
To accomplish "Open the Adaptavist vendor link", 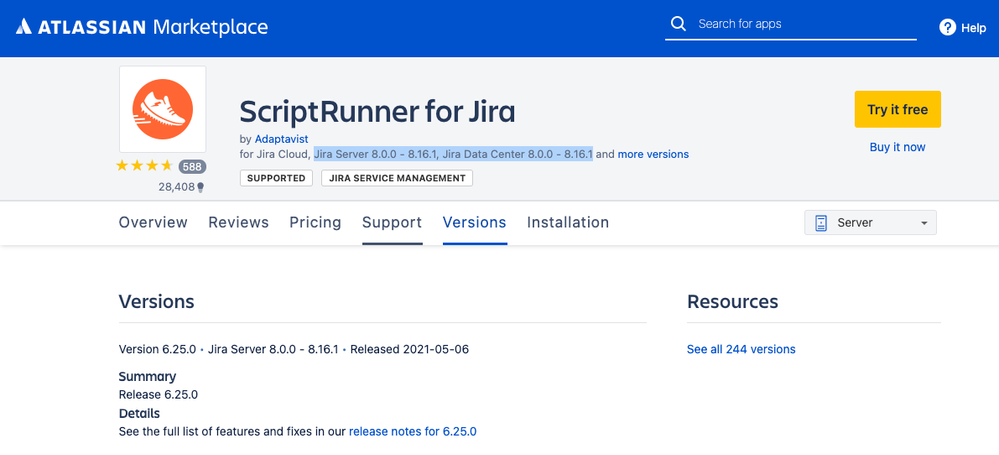I will tap(282, 138).
